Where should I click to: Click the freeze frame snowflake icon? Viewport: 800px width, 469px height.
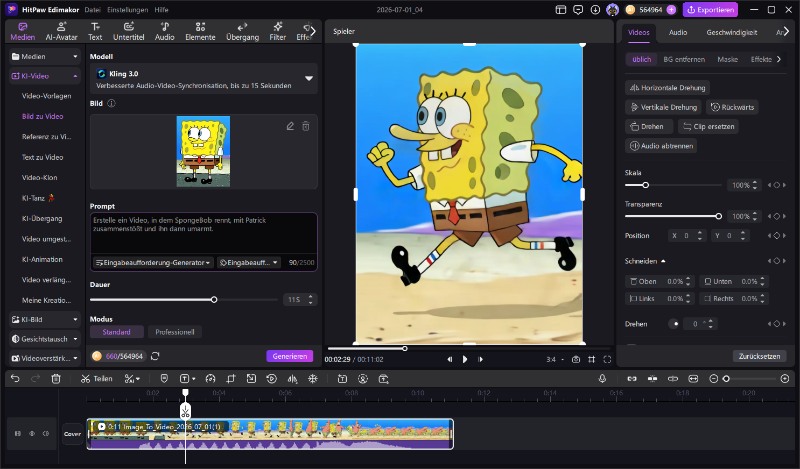313,379
